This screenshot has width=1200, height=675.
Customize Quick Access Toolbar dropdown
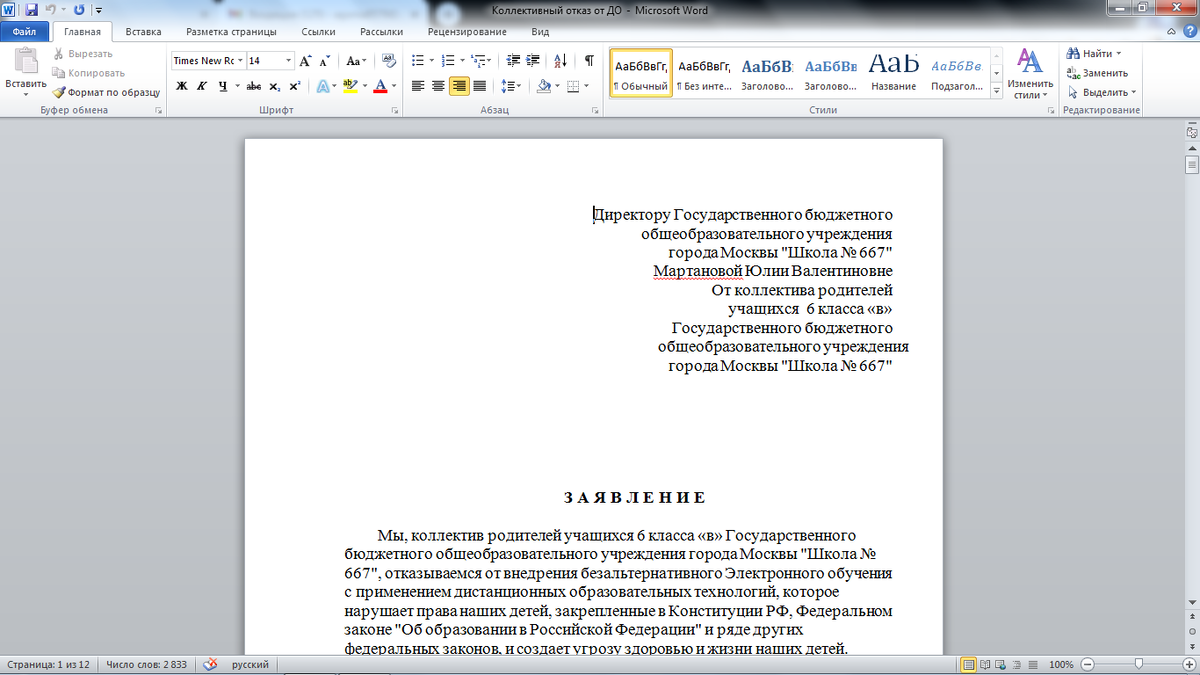click(x=99, y=9)
